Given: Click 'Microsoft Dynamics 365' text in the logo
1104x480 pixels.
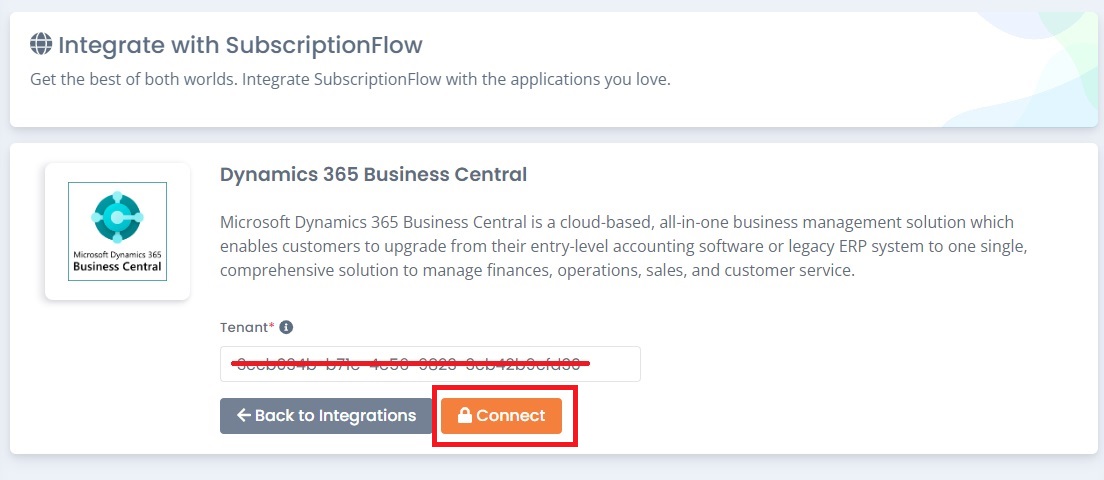Looking at the screenshot, I should 117,254.
